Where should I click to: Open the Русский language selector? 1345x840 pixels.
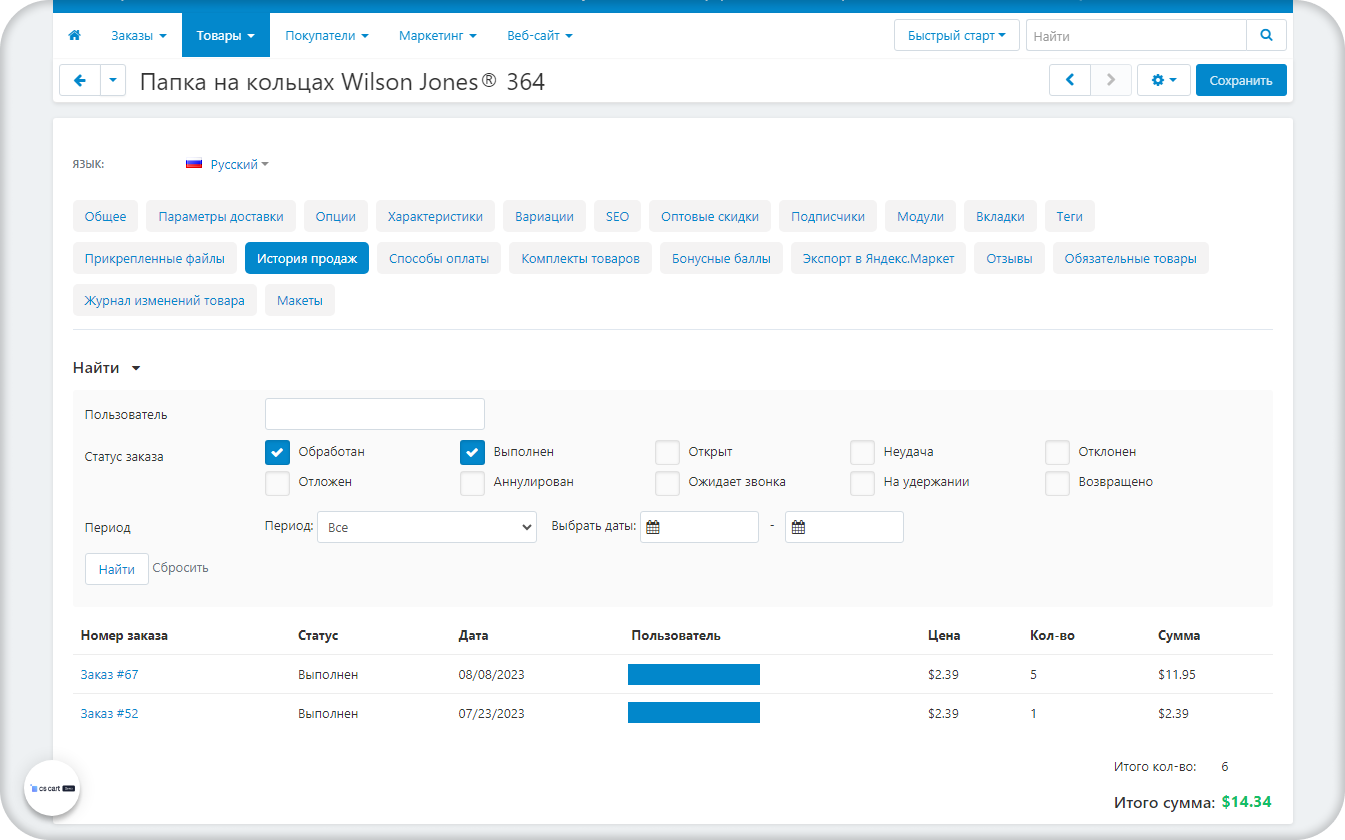tap(239, 164)
